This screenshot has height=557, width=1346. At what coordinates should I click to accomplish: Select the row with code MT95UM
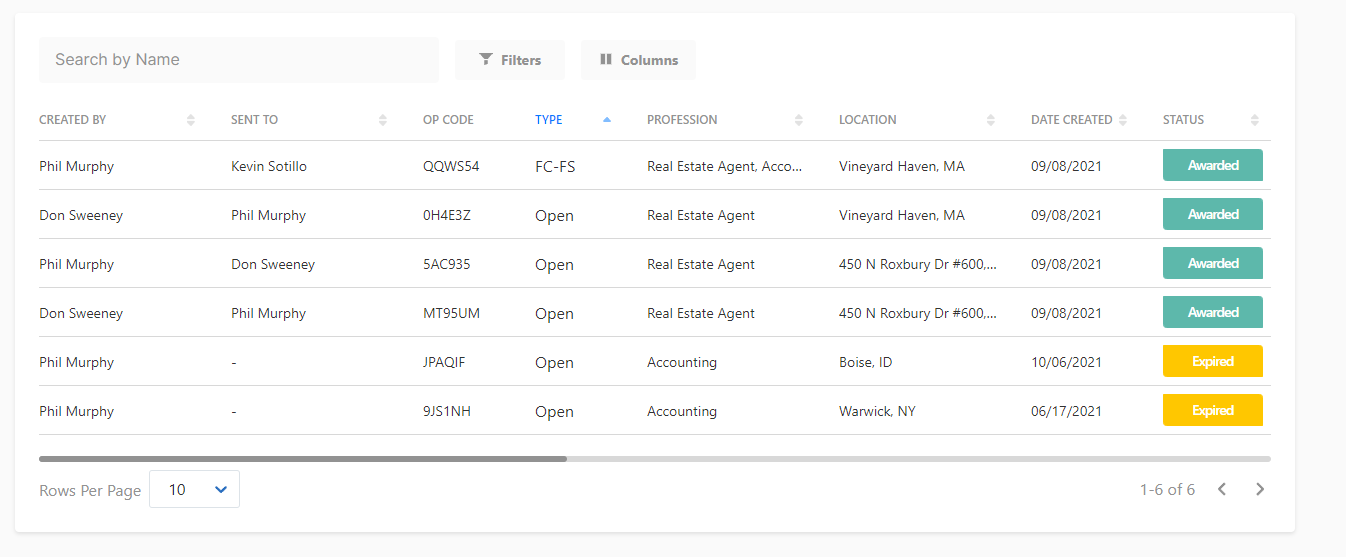click(655, 313)
